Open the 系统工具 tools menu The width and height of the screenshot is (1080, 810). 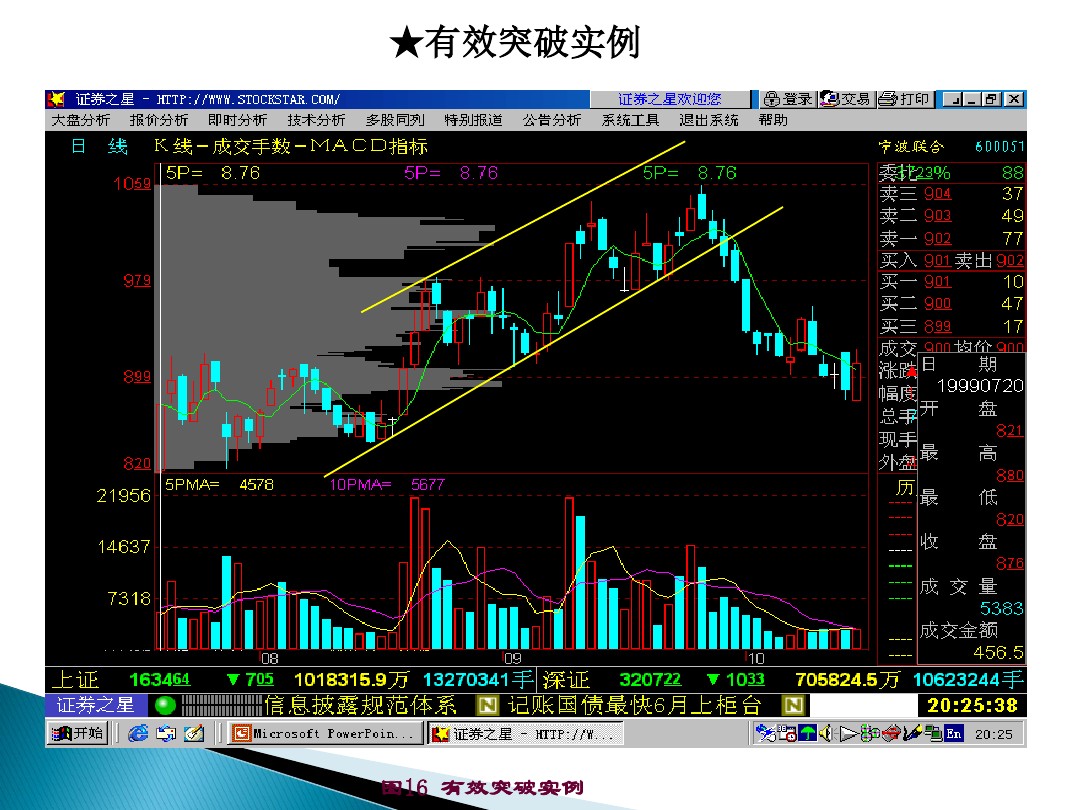[x=628, y=118]
